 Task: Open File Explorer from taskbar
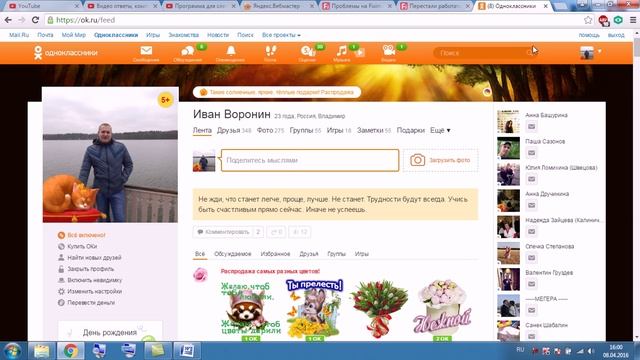pyautogui.click(x=41, y=351)
